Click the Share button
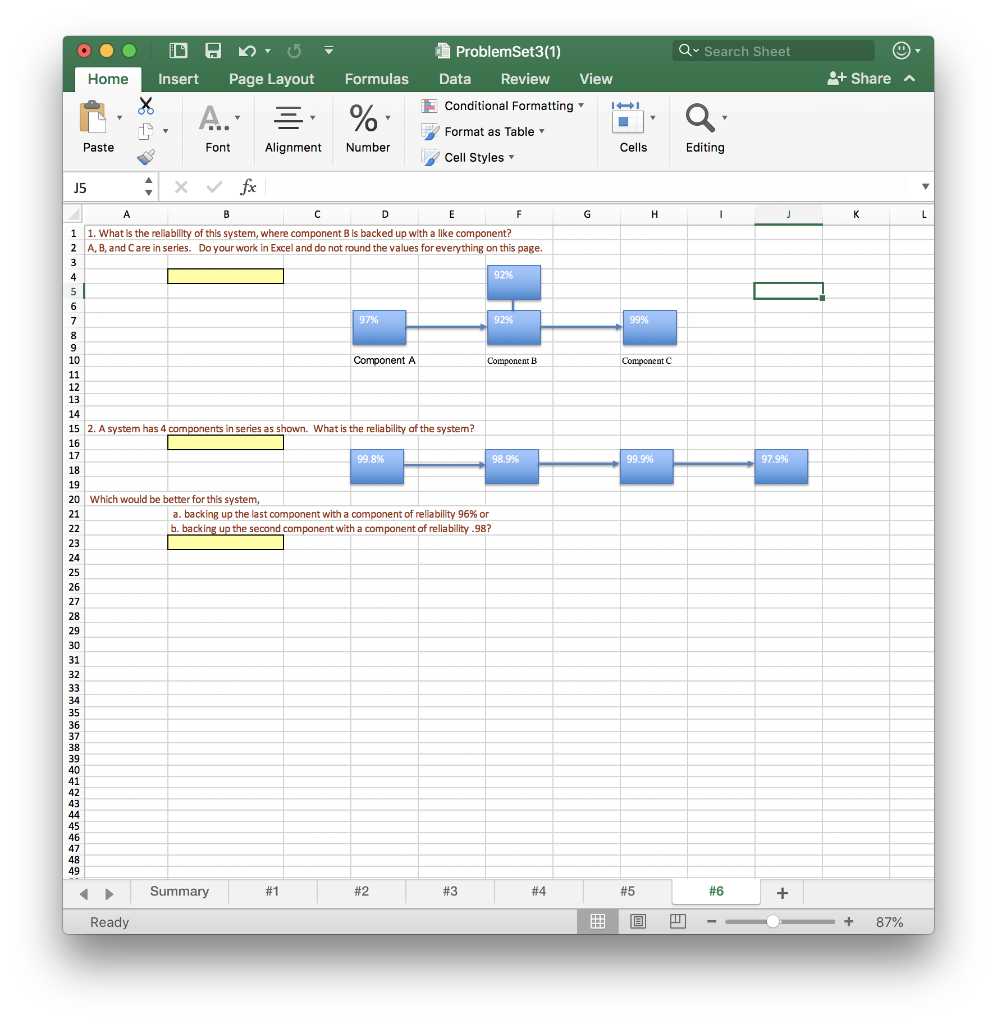Screen dimensions: 997x1024 [x=859, y=78]
